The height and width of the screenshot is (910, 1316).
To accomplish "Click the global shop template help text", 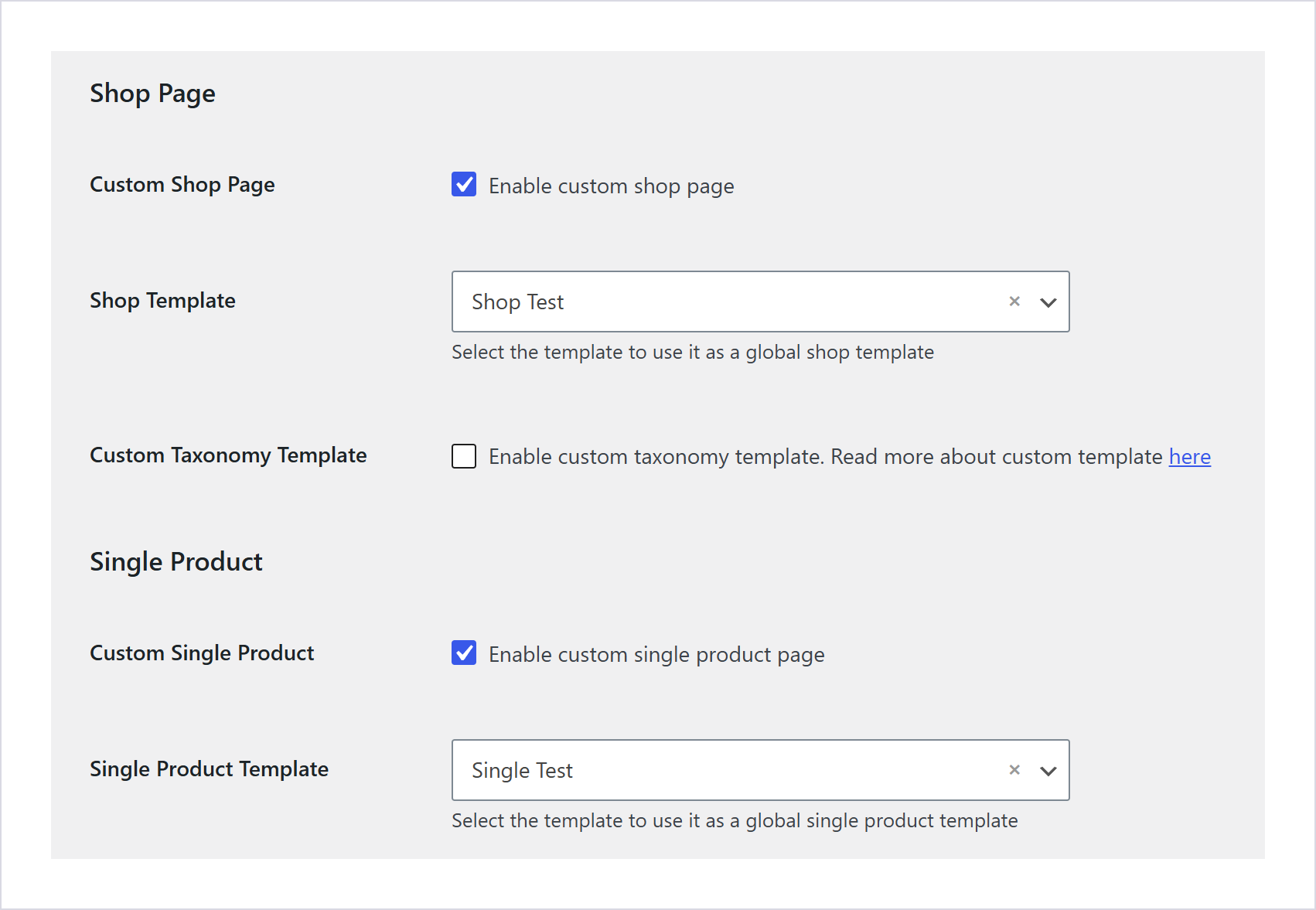I will [x=693, y=353].
